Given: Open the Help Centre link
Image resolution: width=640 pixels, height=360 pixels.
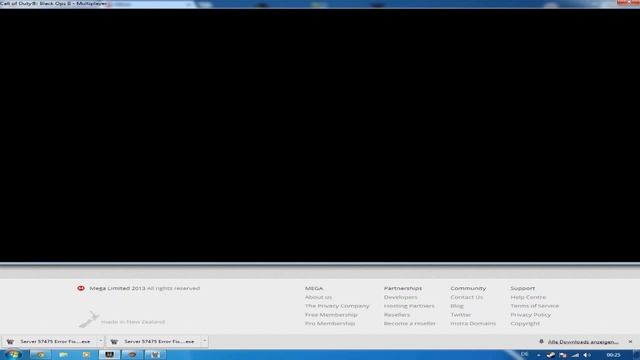Looking at the screenshot, I should [x=528, y=297].
